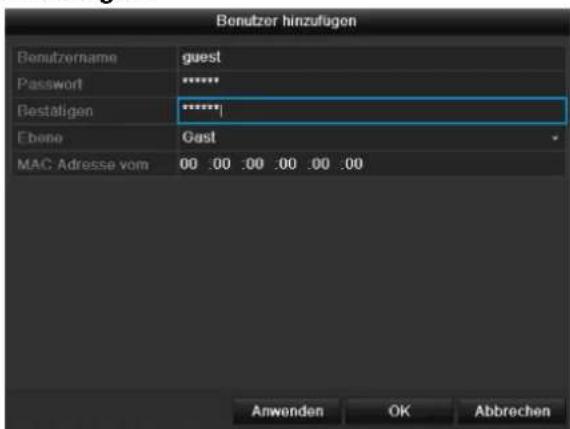
Task: Select the third MAC address octet
Action: click(x=254, y=164)
